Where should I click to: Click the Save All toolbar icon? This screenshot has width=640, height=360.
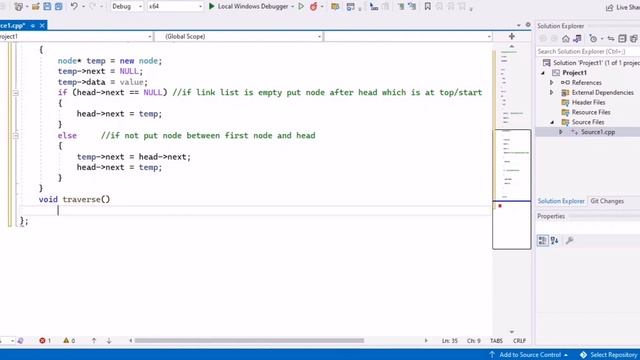[58, 7]
